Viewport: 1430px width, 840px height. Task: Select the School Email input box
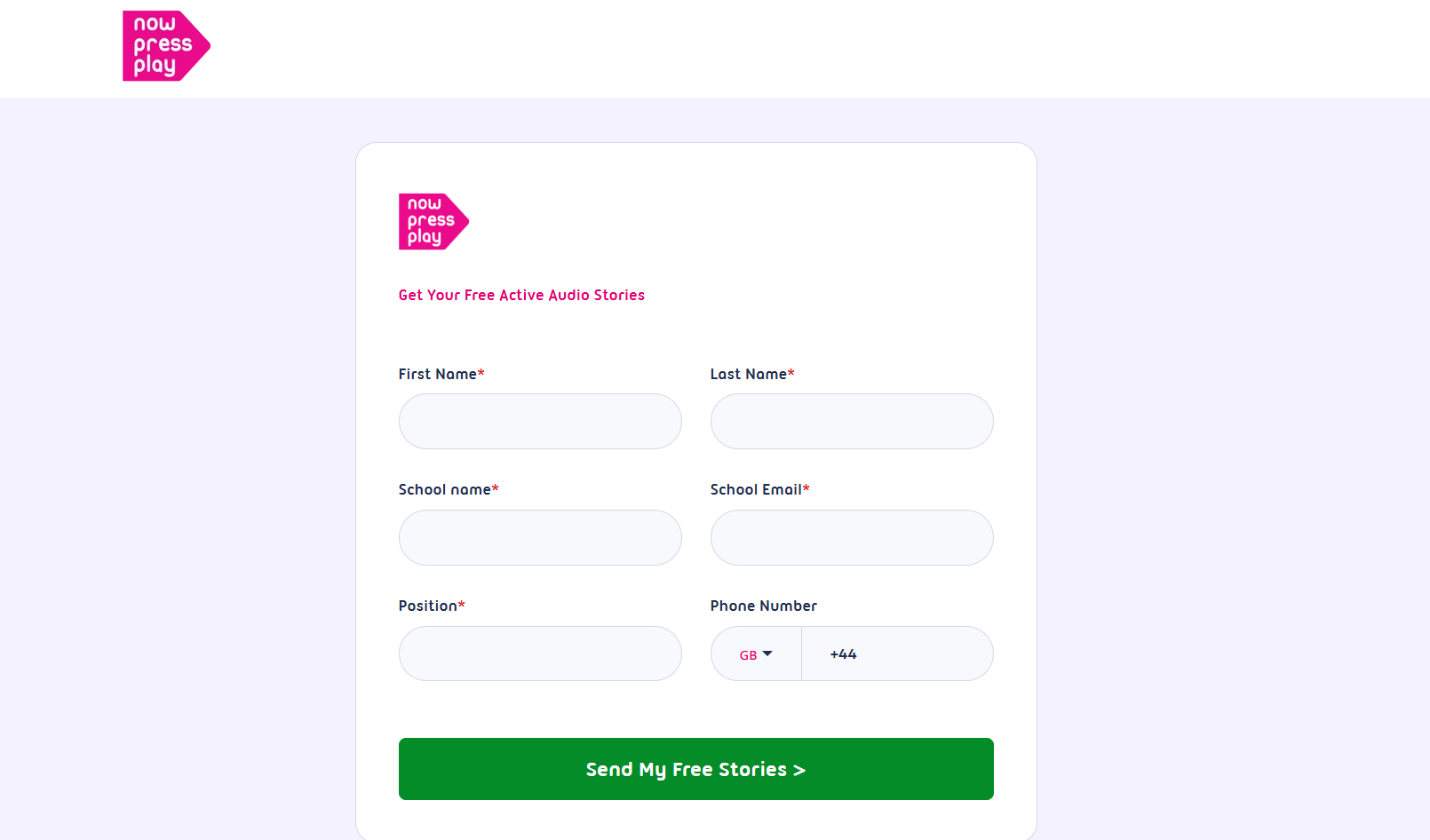point(851,537)
